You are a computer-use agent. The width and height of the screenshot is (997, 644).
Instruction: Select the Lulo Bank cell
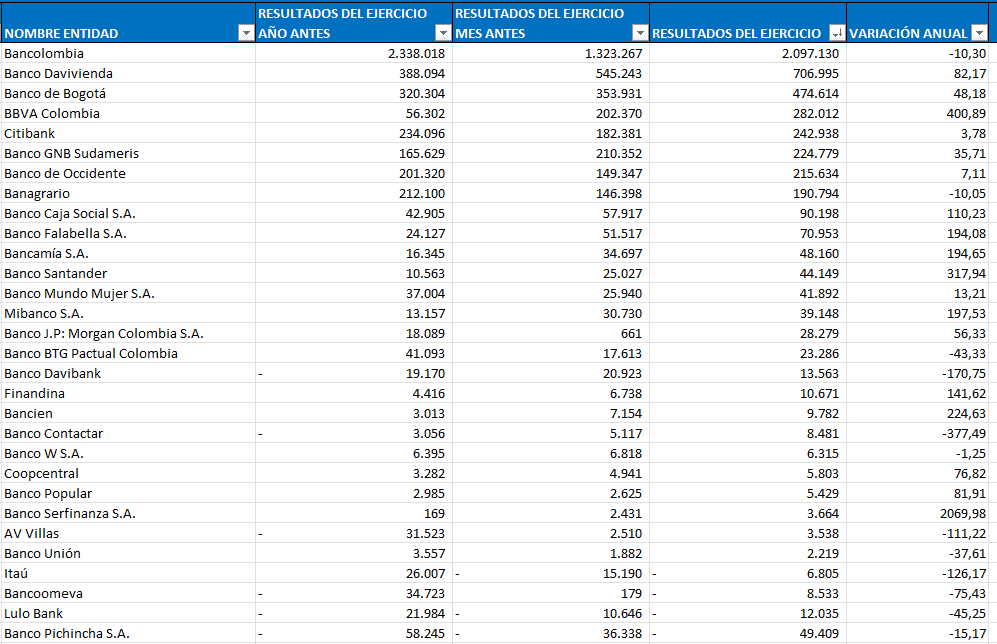[x=128, y=614]
